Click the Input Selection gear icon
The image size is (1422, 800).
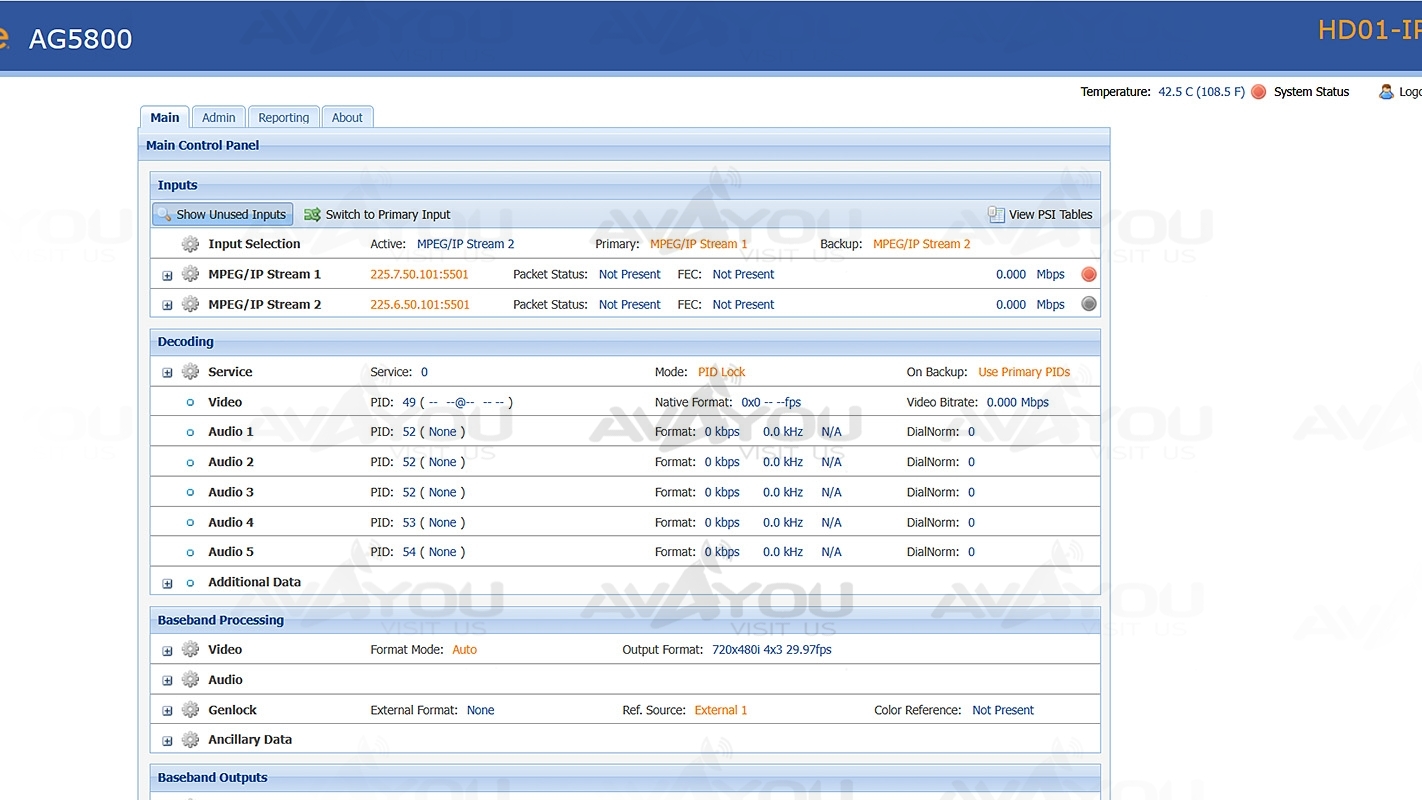pyautogui.click(x=190, y=244)
